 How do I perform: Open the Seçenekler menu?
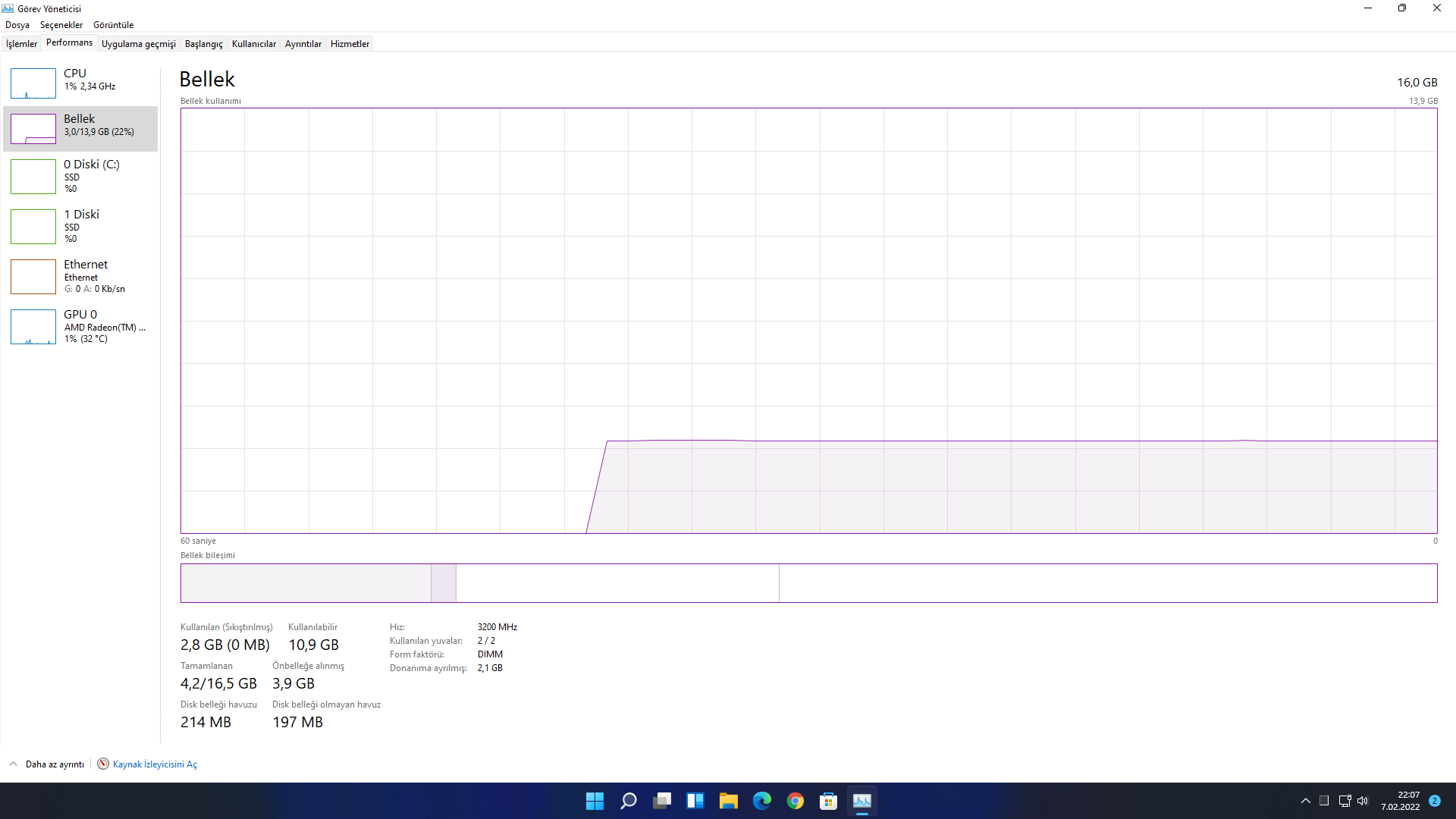tap(61, 25)
